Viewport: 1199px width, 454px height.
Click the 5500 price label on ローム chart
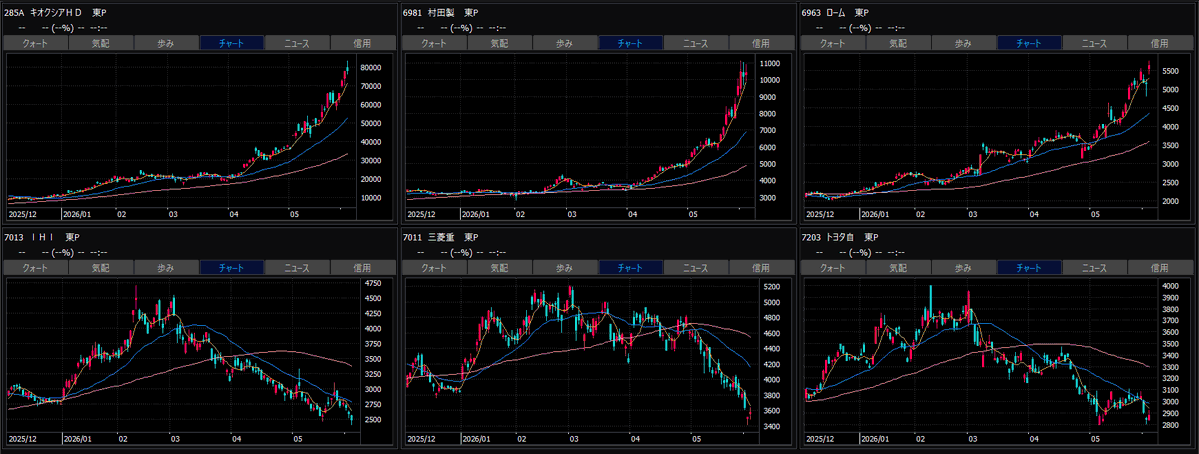pos(1171,70)
